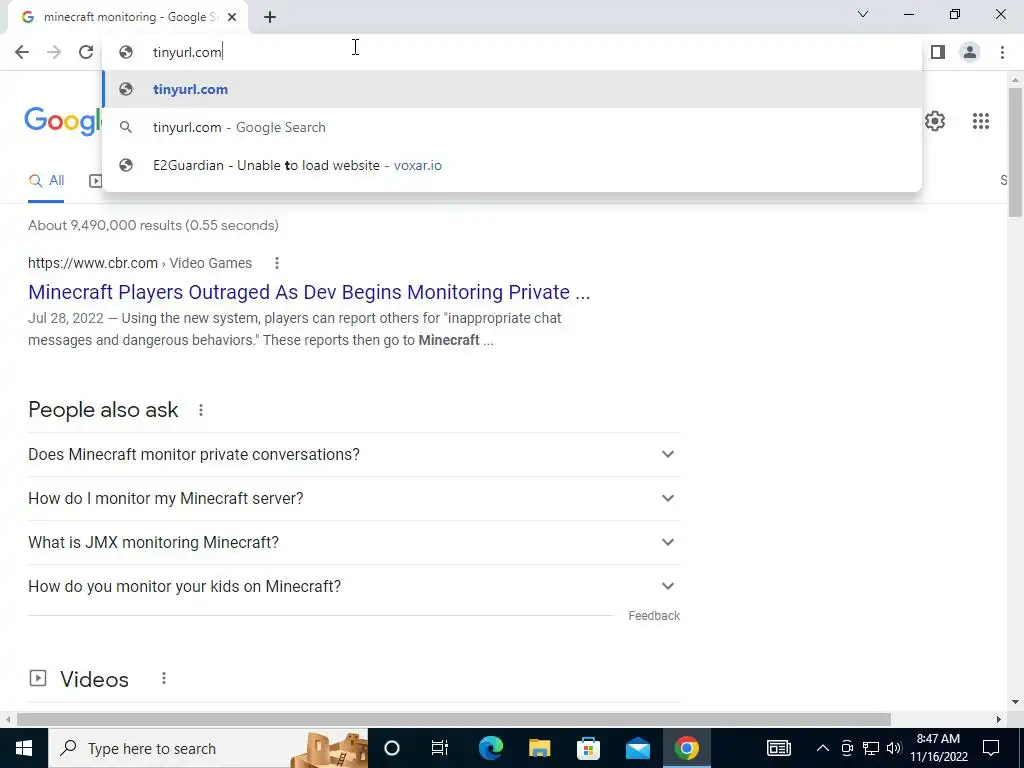
Task: Click the forward navigation arrow
Action: click(54, 52)
